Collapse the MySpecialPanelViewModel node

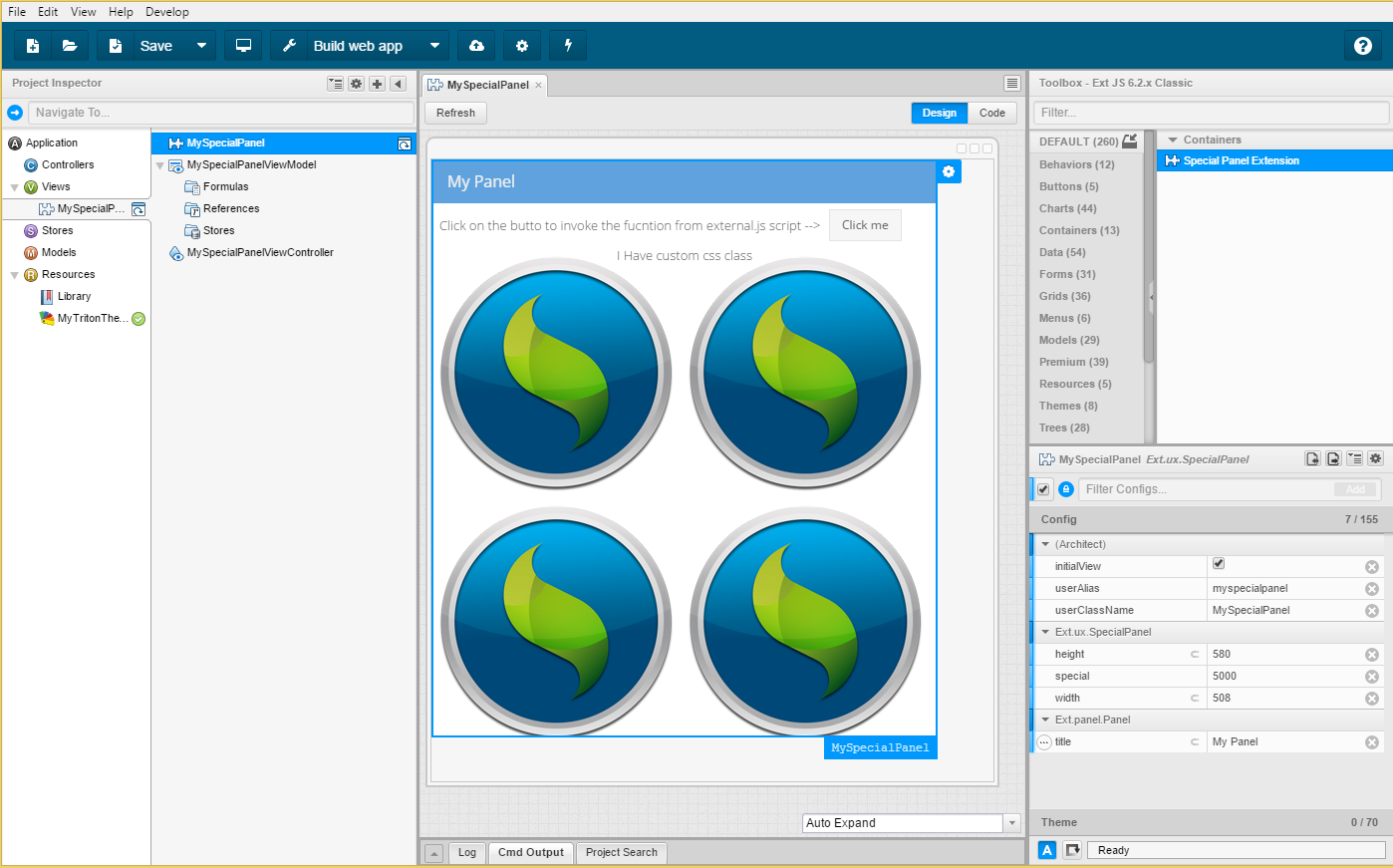pos(159,165)
